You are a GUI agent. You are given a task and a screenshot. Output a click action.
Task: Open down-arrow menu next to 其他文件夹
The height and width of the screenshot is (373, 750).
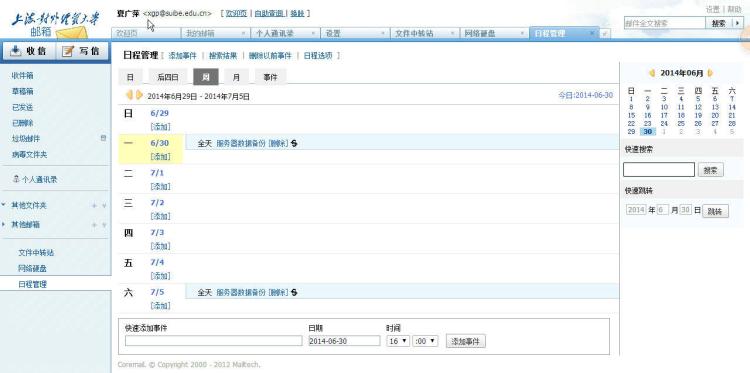pos(104,206)
